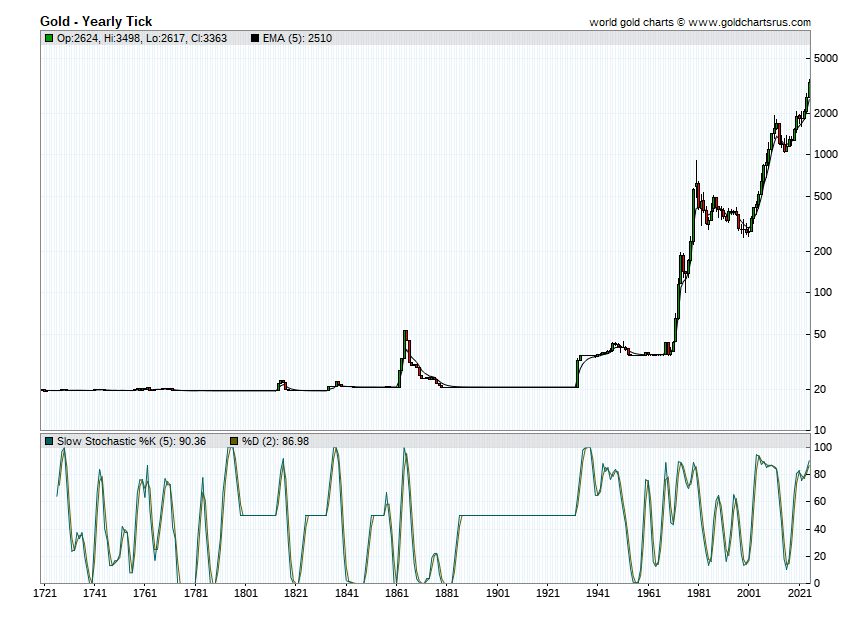This screenshot has width=850, height=619.
Task: Click the 1861 year axis label
Action: 397,592
